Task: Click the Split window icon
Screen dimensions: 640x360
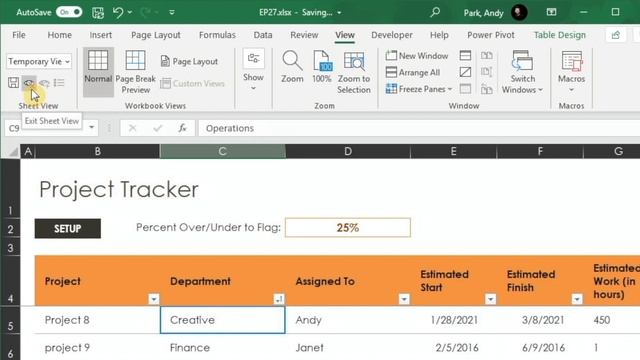Action: pyautogui.click(x=465, y=55)
